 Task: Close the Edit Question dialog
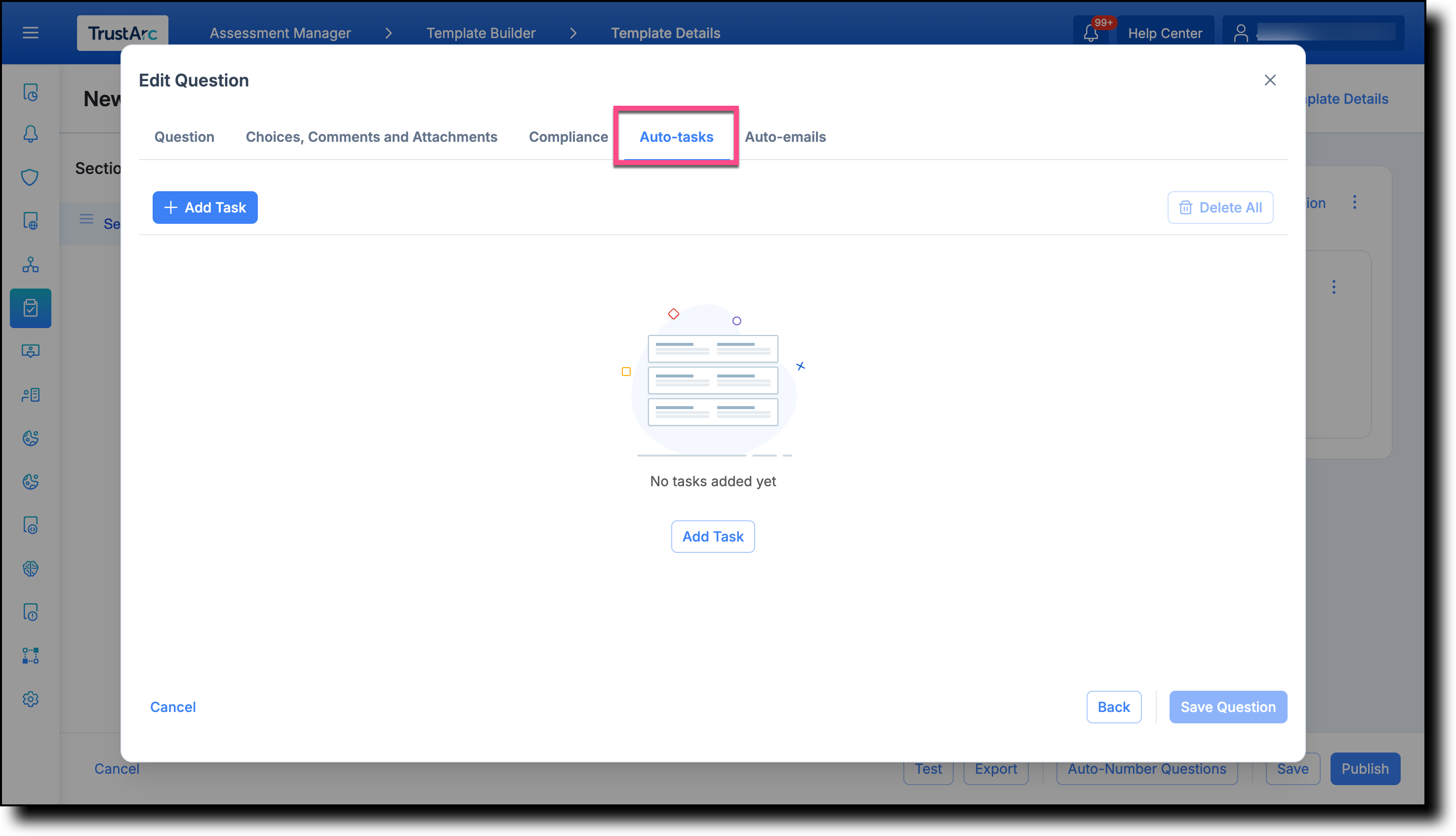tap(1270, 80)
